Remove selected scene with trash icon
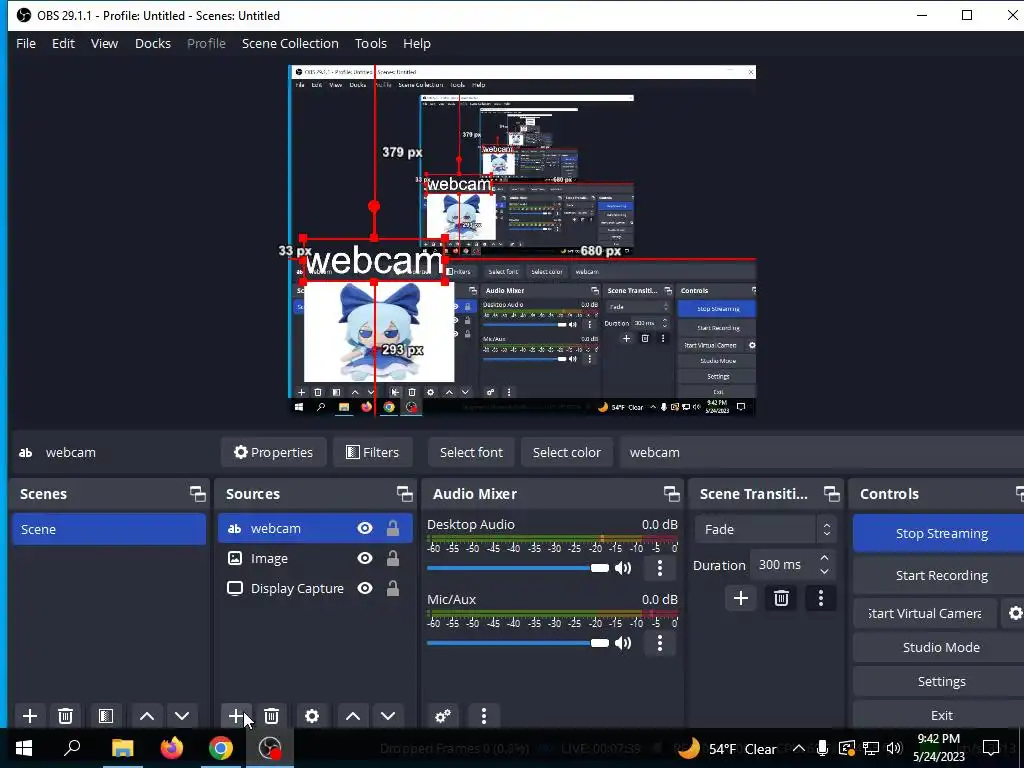 [x=65, y=716]
